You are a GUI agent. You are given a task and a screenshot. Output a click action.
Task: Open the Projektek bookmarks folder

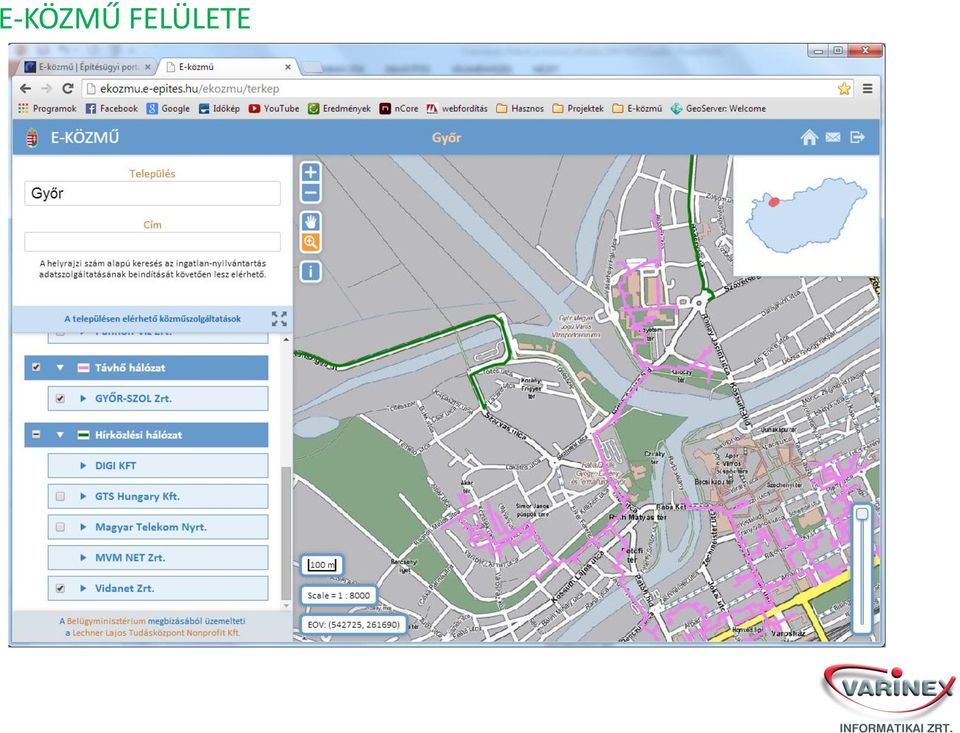coord(578,108)
